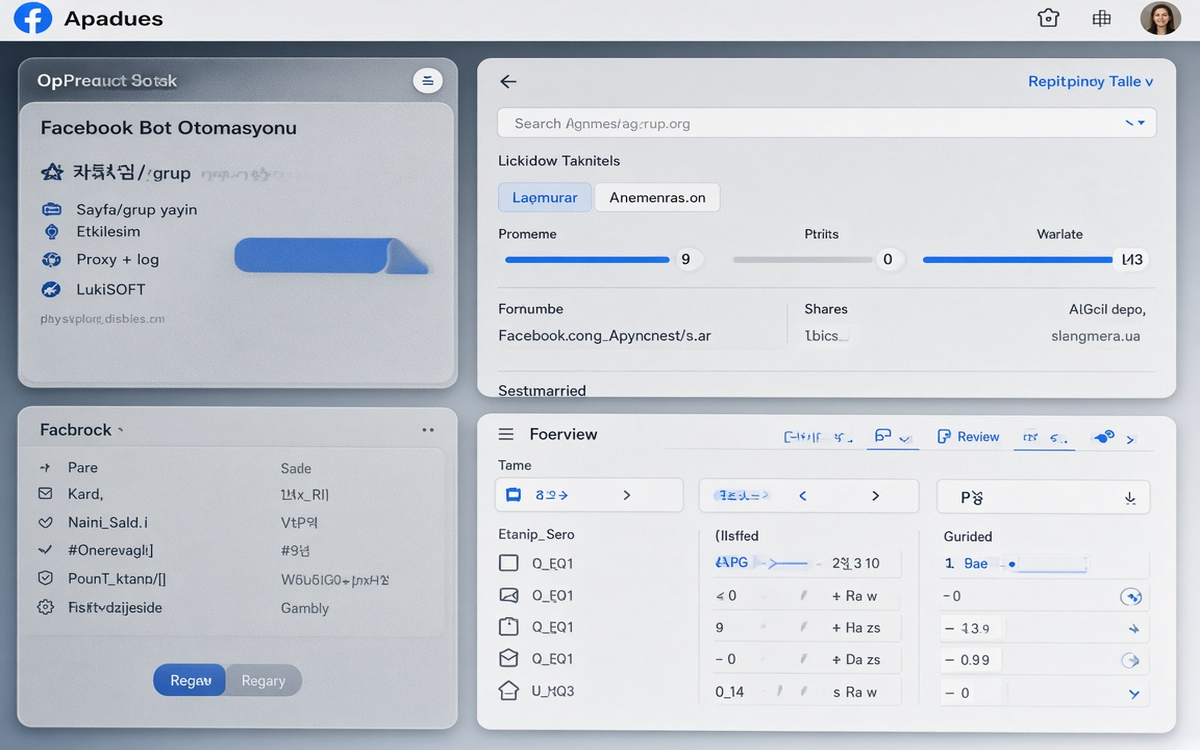Open the chevron in the first Tame box
Viewport: 1200px width, 750px height.
pos(627,495)
